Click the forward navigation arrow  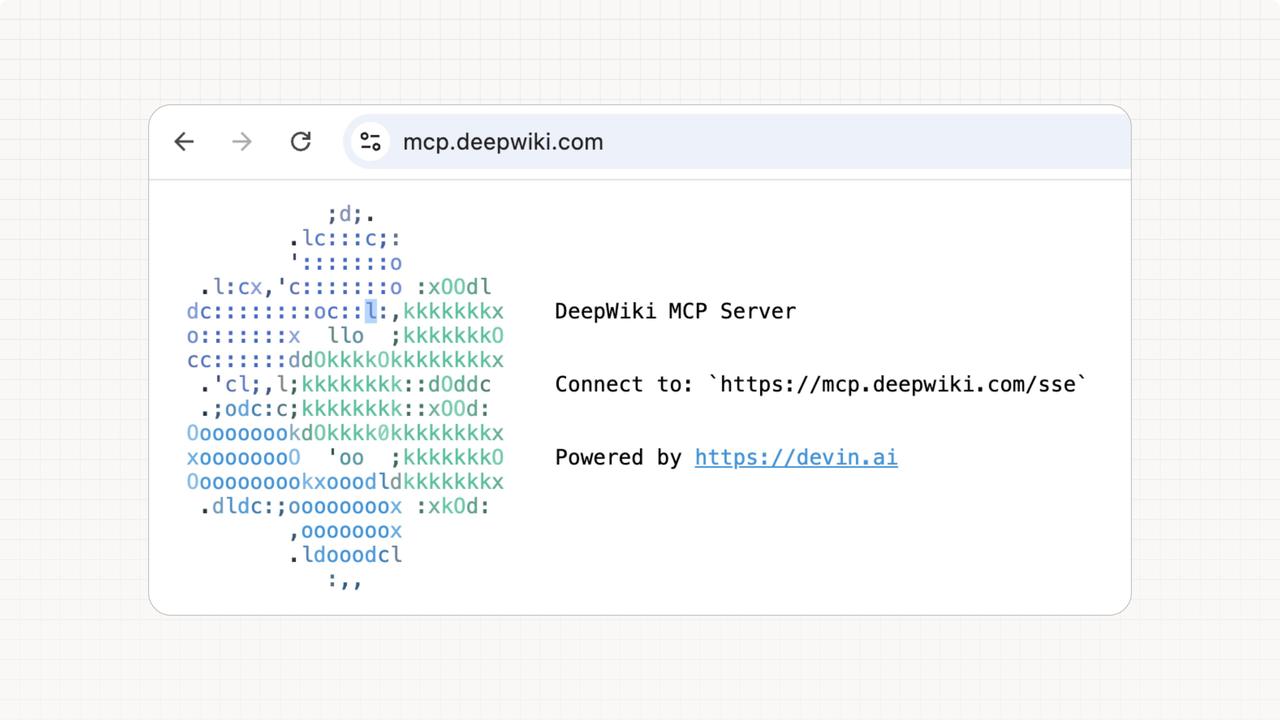tap(242, 142)
